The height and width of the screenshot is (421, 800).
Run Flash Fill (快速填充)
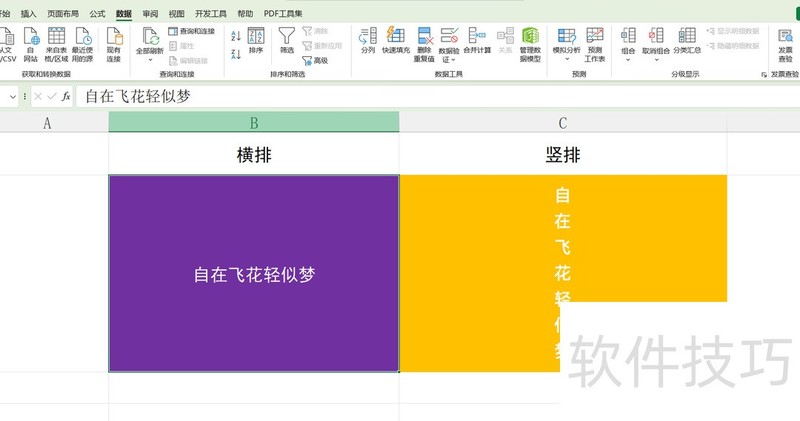click(x=396, y=41)
